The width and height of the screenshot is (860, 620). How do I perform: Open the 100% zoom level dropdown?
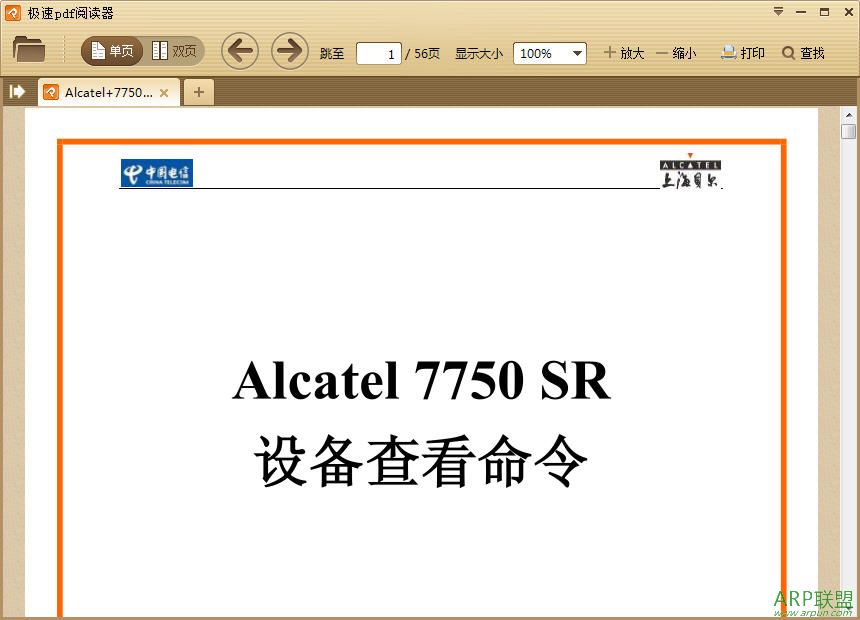(576, 53)
